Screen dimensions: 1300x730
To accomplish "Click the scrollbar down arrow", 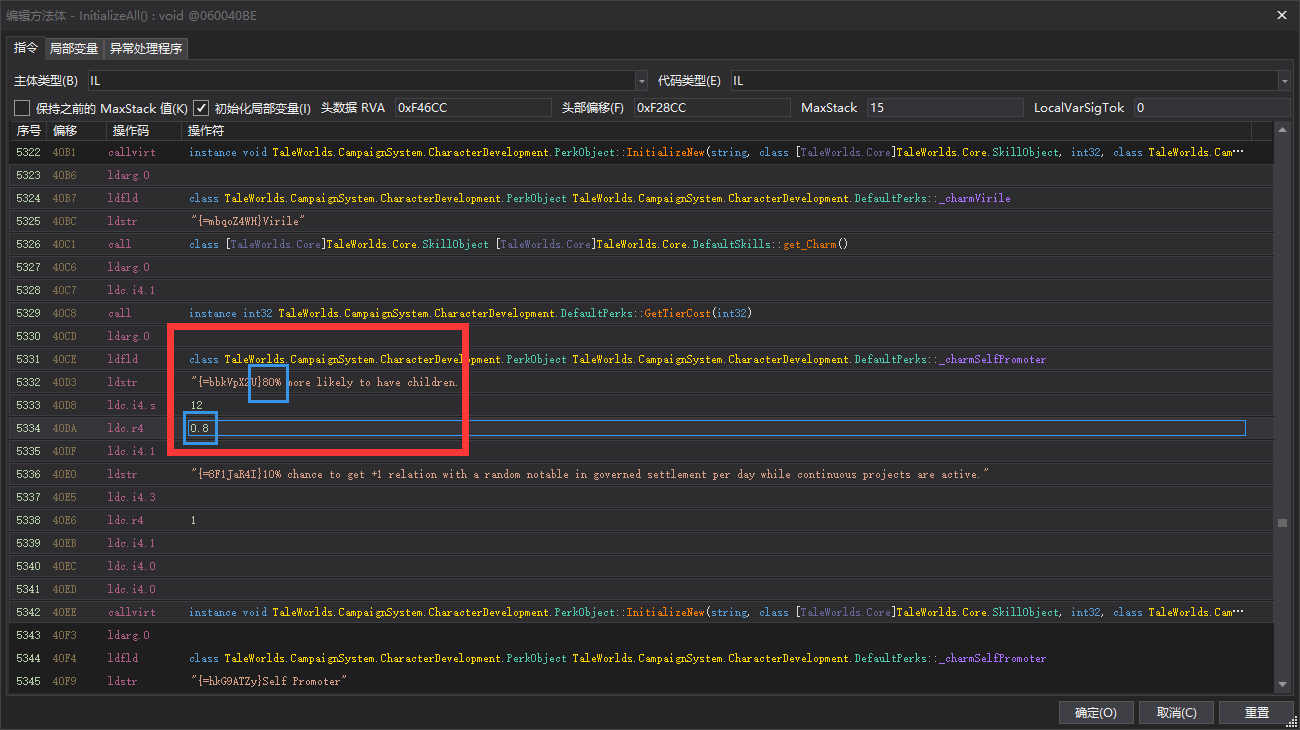I will pos(1283,684).
